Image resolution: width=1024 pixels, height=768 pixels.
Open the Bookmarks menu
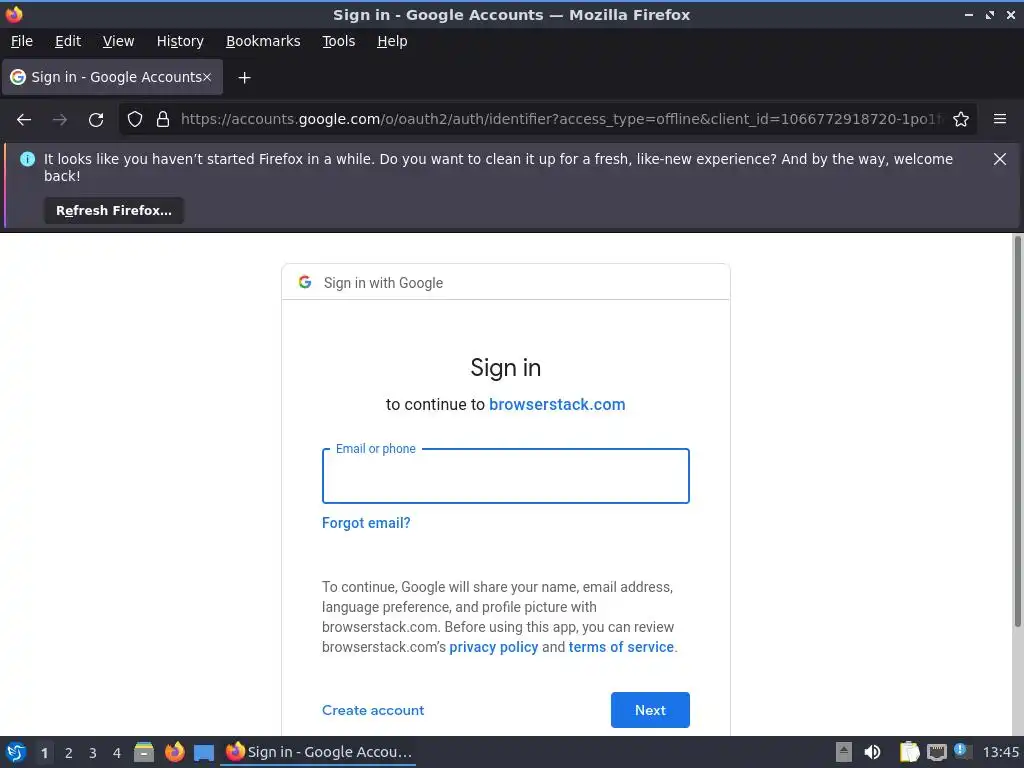(263, 41)
